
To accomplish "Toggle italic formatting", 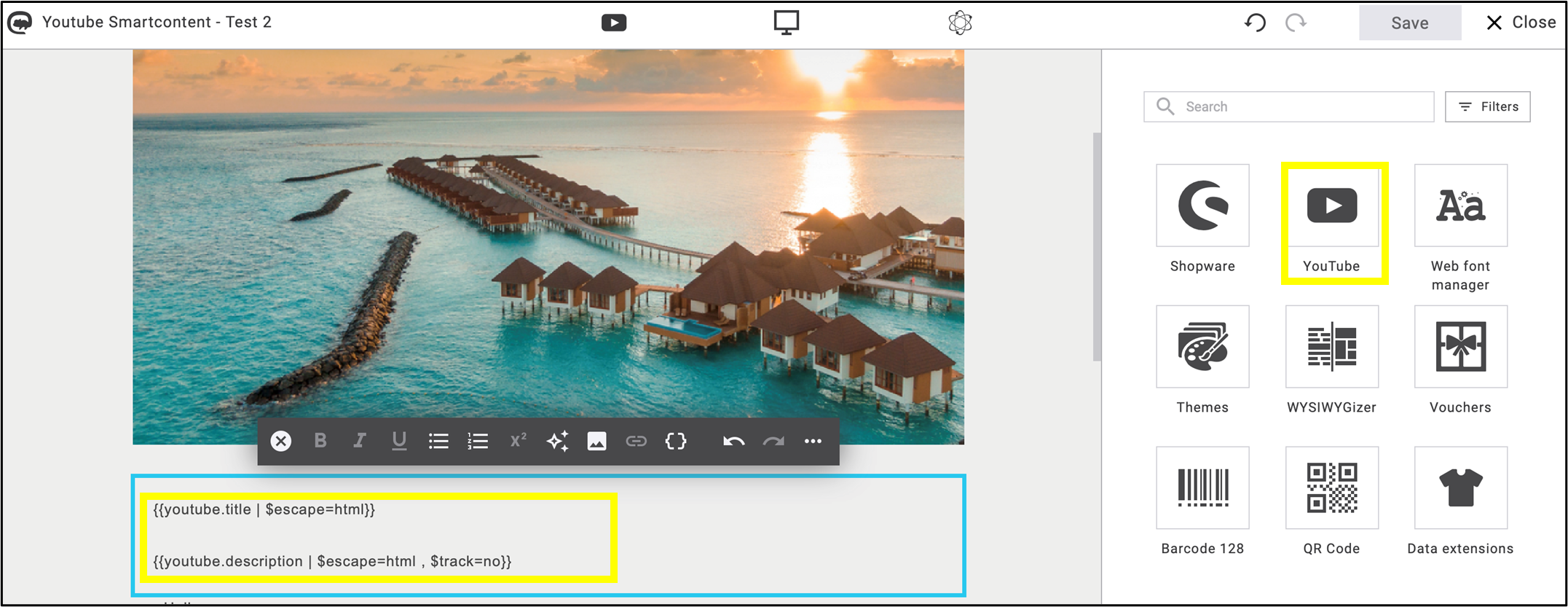I will [x=360, y=441].
